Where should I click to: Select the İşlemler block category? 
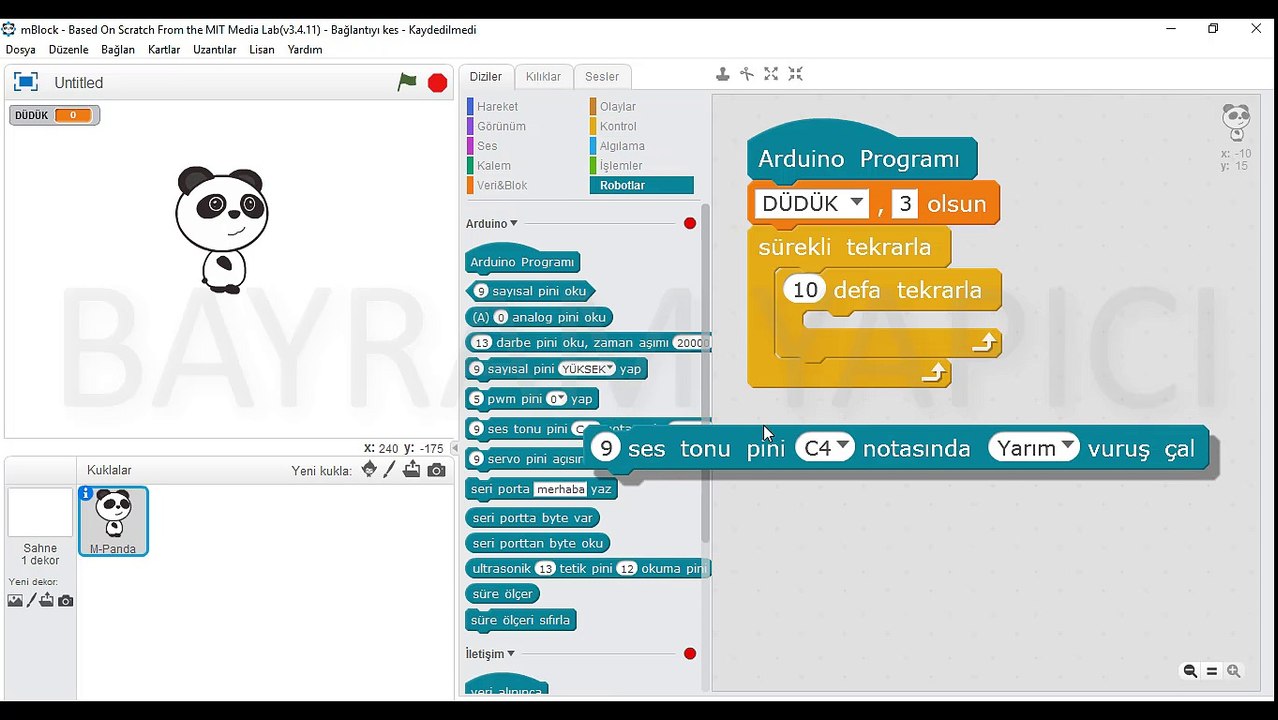tap(621, 166)
